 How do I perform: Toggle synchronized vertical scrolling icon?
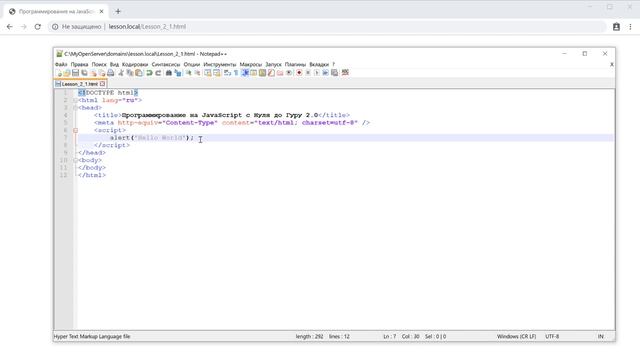point(207,73)
